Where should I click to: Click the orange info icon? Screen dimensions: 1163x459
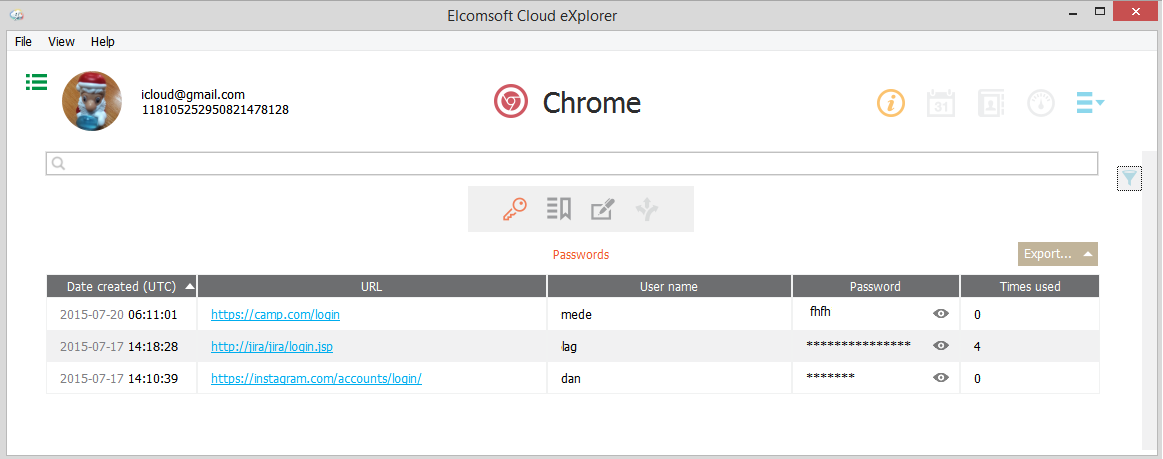[x=891, y=103]
